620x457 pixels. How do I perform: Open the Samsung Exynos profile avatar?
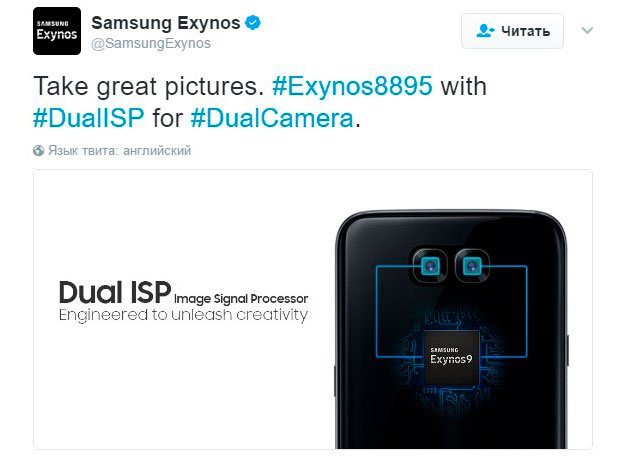point(57,31)
